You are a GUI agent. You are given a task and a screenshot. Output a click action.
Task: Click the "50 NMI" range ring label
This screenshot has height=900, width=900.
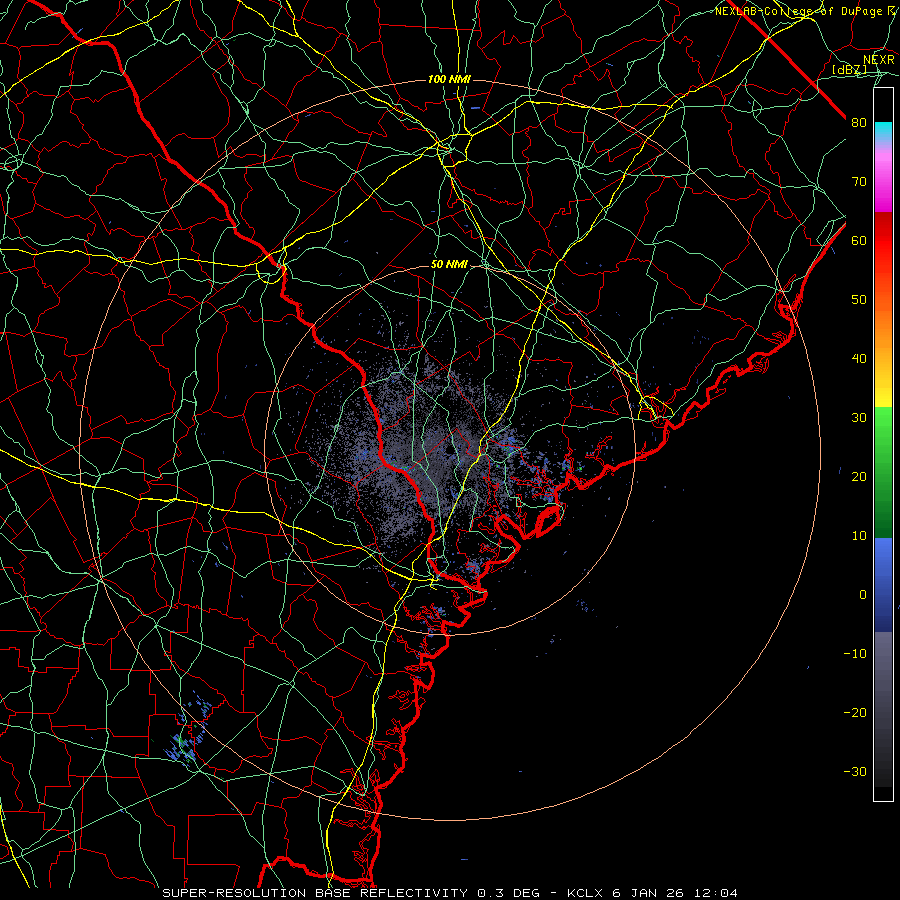click(449, 265)
